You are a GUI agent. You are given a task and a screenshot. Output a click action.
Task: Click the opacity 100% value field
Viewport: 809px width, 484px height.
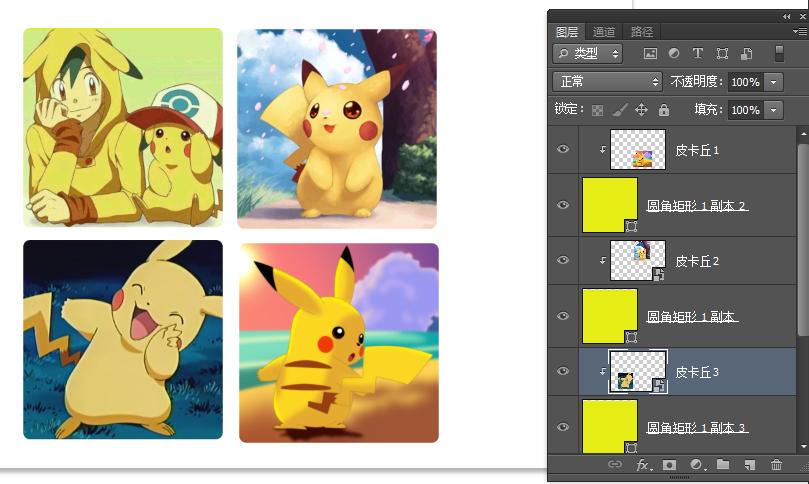(746, 82)
